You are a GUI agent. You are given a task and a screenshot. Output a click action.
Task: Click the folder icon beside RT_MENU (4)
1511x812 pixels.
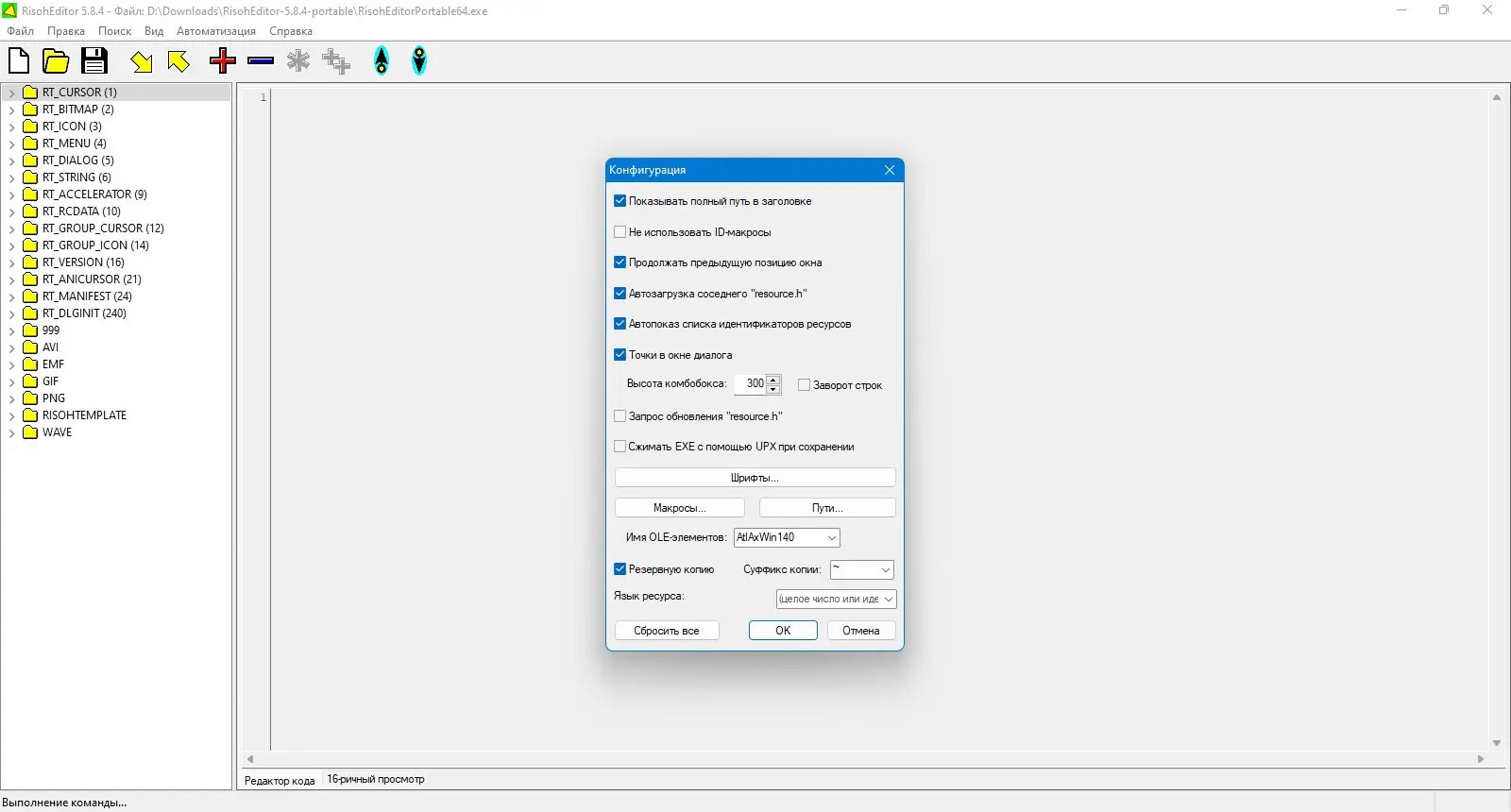pos(30,144)
